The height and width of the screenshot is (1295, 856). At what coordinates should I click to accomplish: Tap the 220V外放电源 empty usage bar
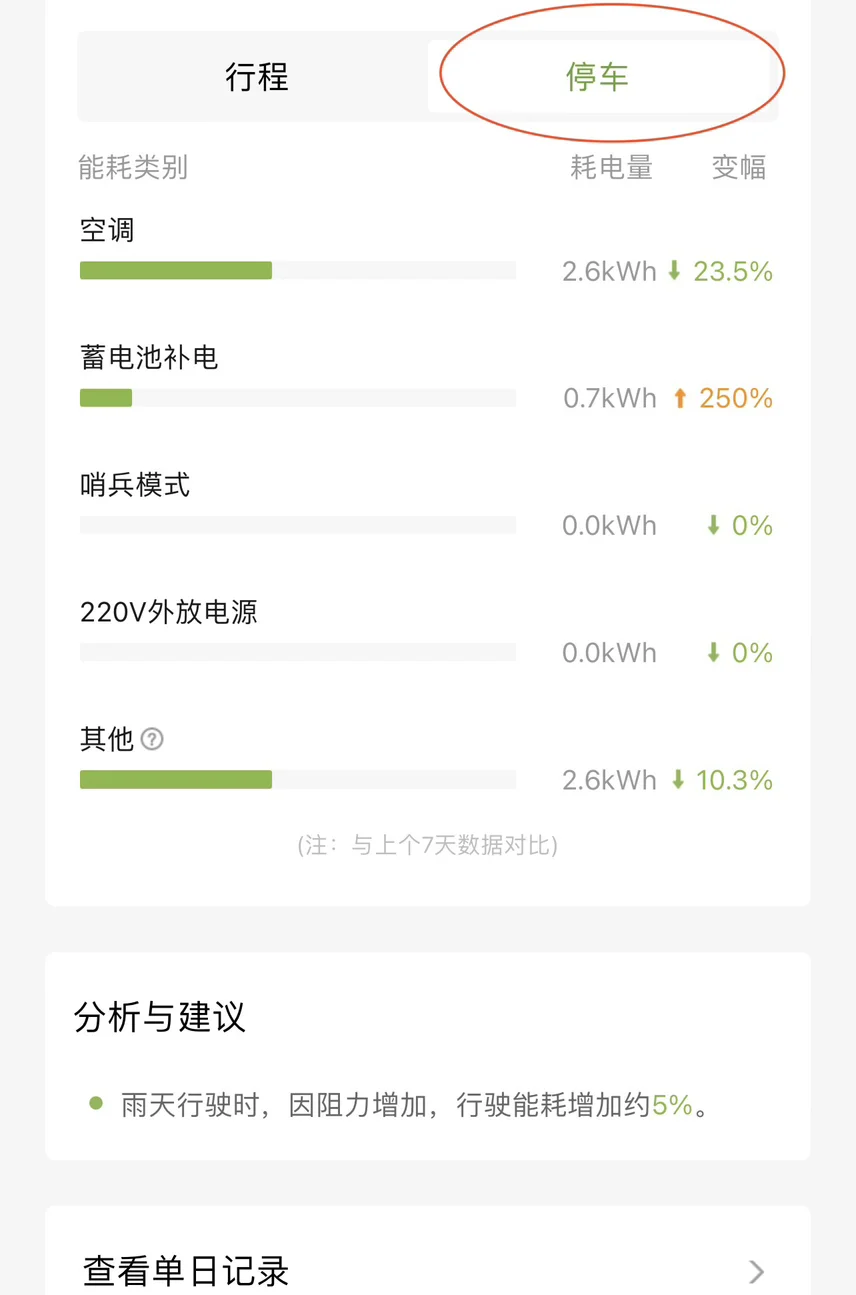298,653
